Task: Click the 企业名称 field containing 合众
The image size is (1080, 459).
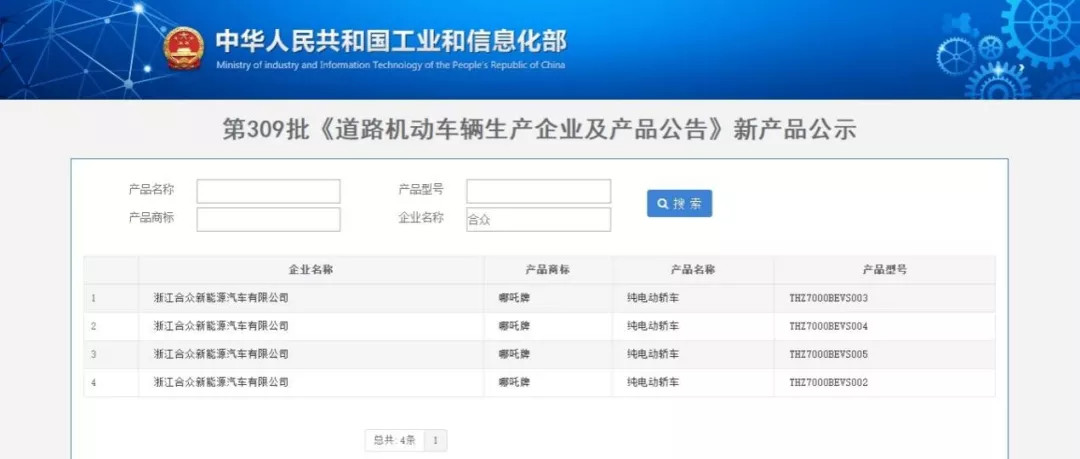Action: tap(539, 219)
